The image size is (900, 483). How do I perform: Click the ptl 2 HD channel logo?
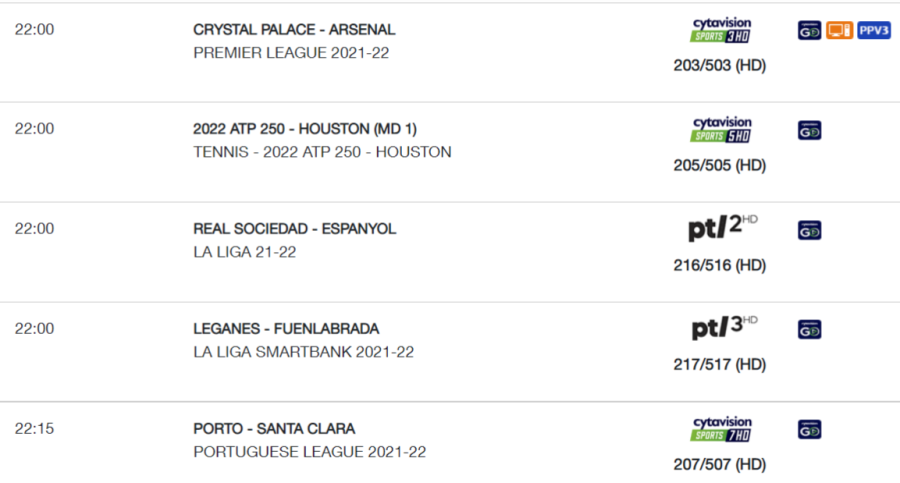[723, 227]
